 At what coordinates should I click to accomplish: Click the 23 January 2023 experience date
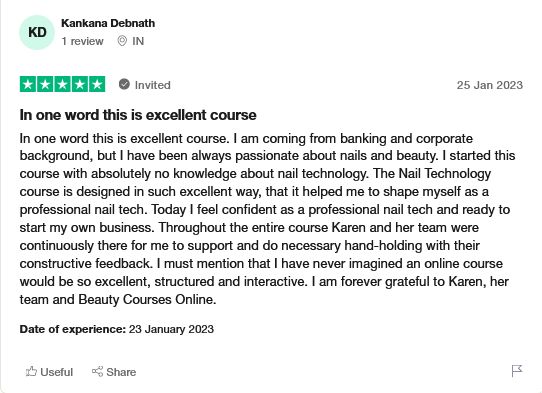[x=171, y=329]
